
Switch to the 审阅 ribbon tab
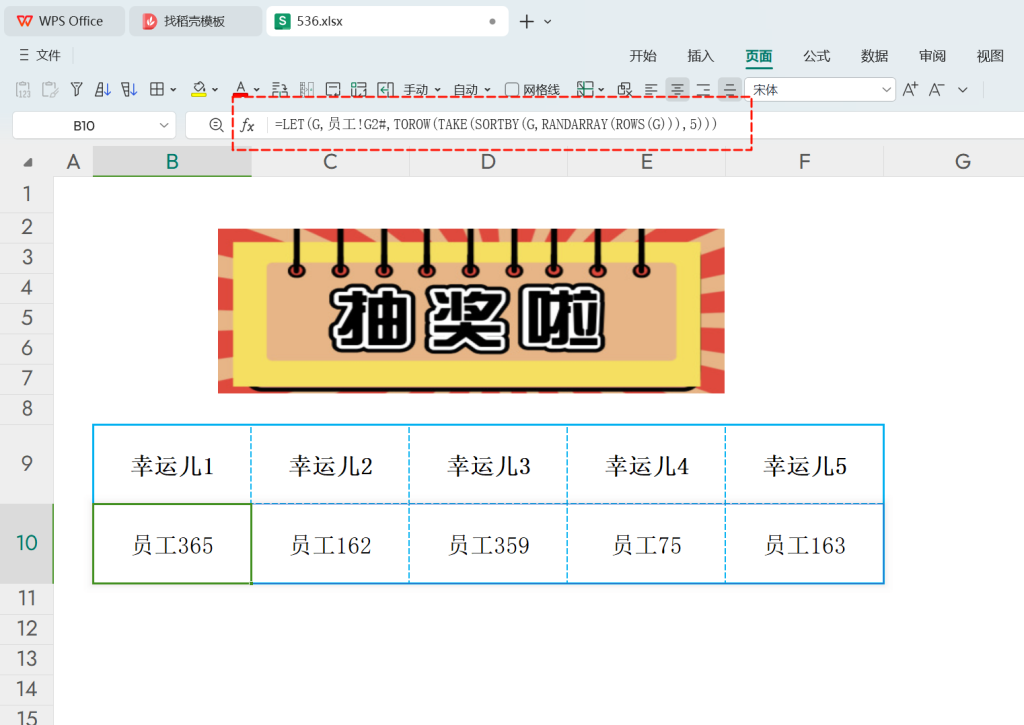[932, 56]
